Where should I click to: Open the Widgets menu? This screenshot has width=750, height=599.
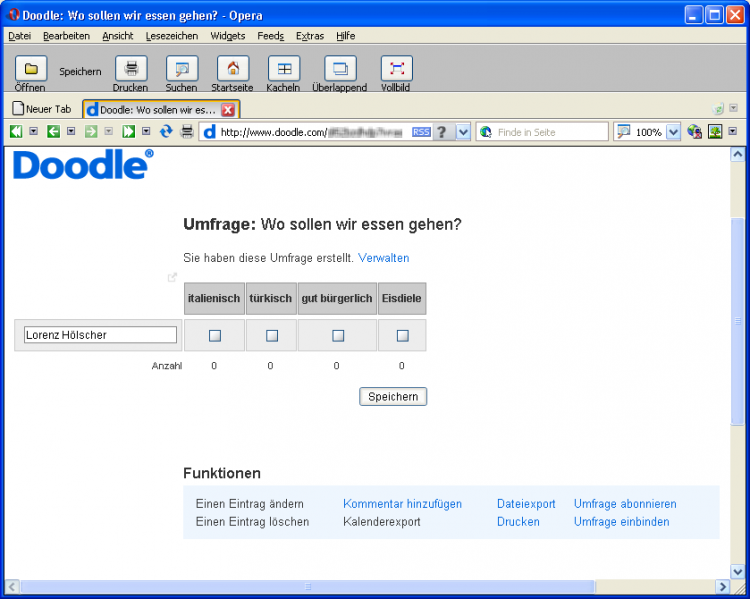[x=228, y=36]
